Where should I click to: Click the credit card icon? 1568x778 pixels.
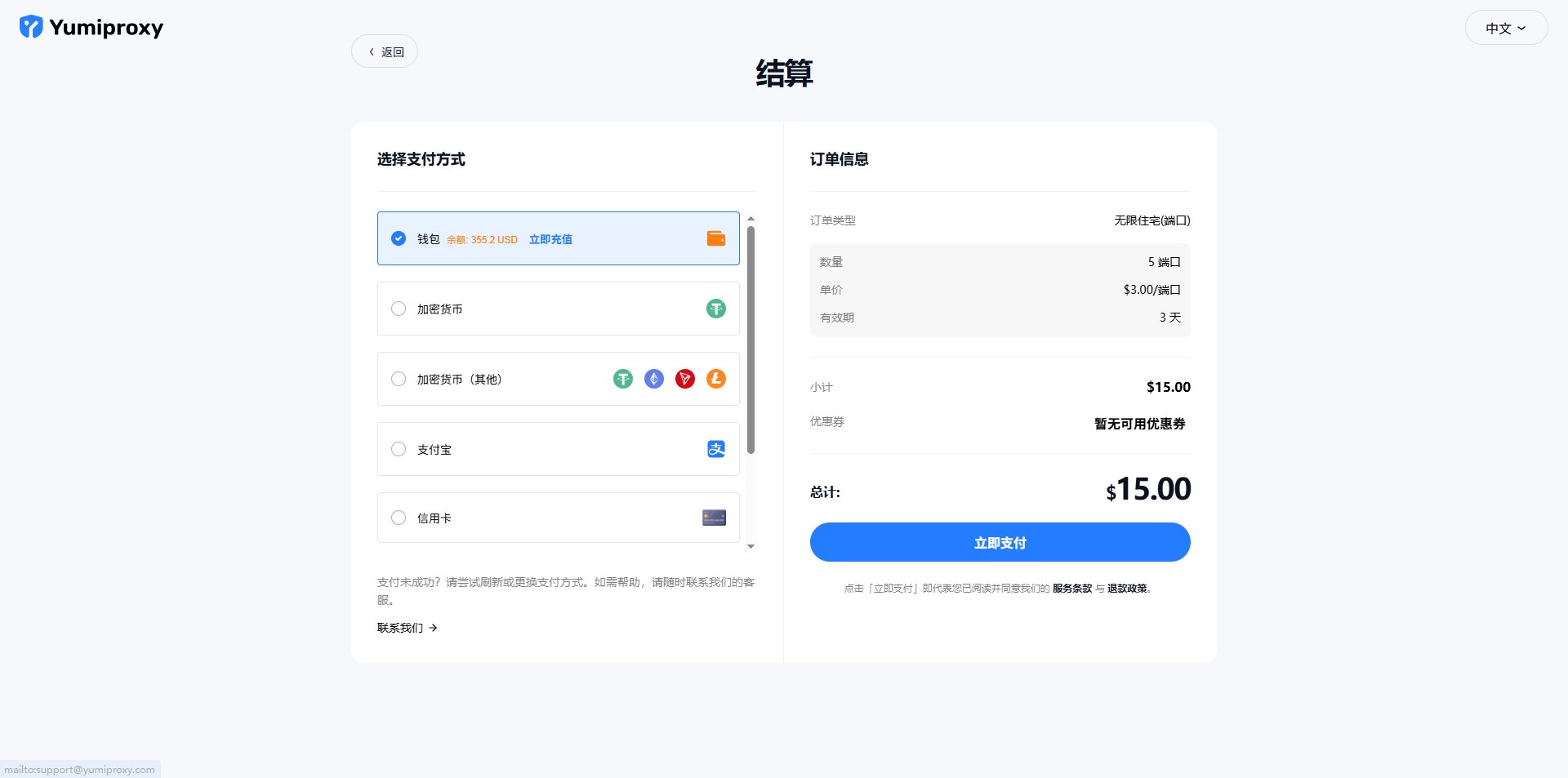pyautogui.click(x=715, y=518)
